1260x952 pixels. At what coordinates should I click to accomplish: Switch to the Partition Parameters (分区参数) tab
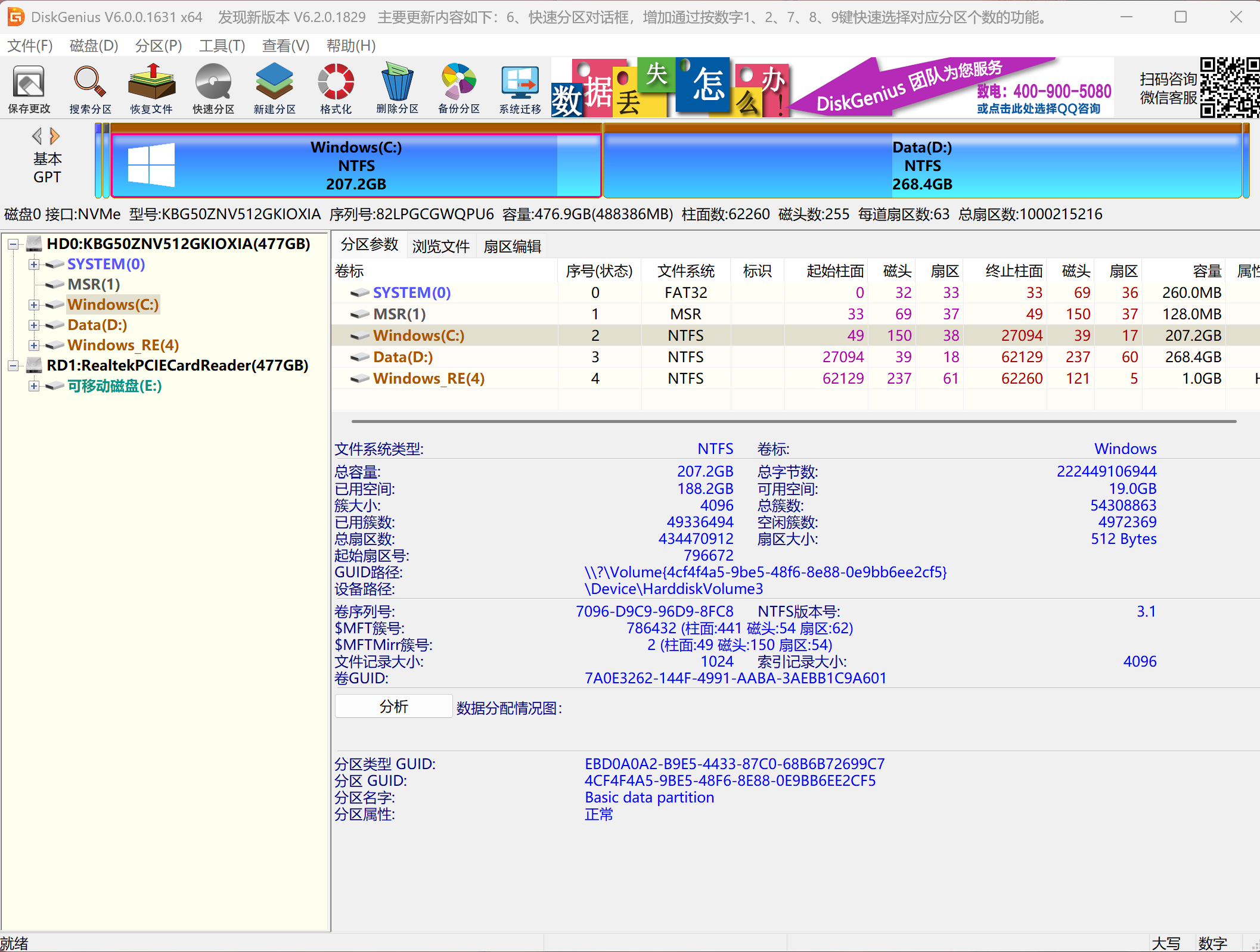coord(369,245)
